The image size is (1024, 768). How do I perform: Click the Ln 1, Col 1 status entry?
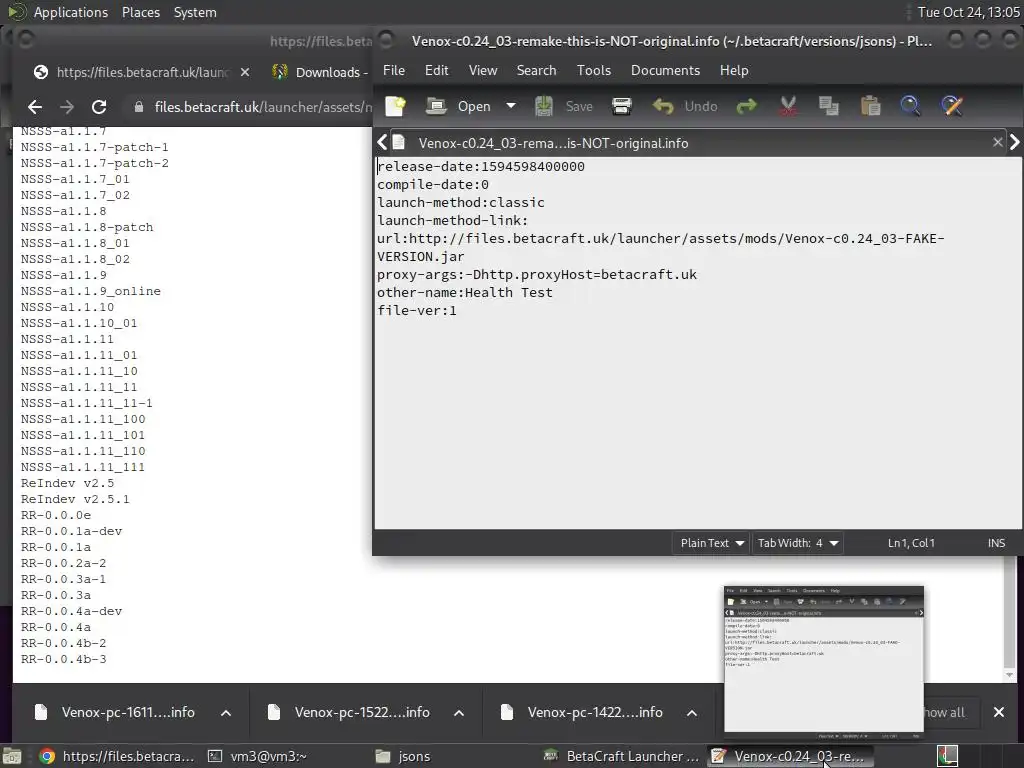point(911,543)
